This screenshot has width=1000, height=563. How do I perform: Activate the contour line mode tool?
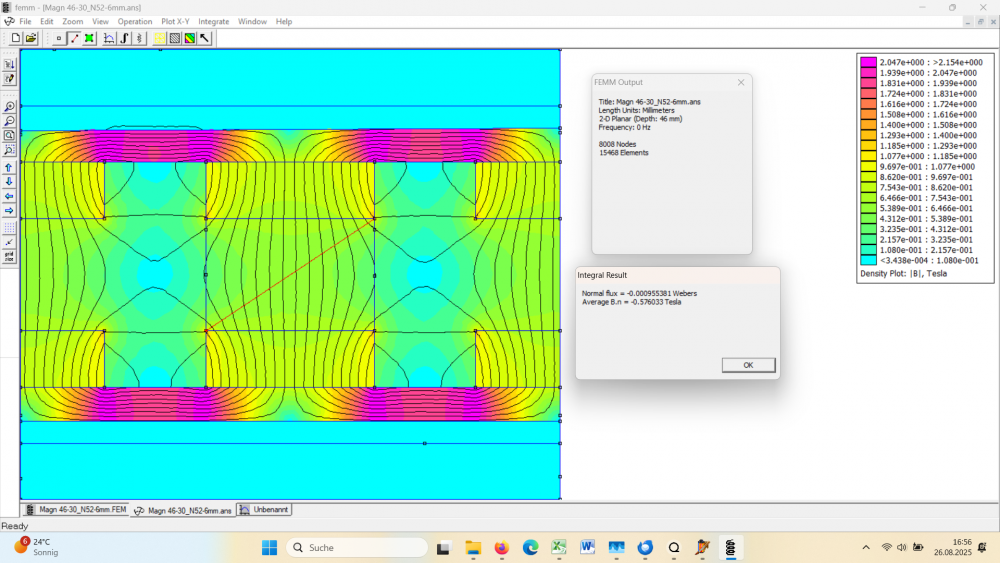pyautogui.click(x=74, y=38)
